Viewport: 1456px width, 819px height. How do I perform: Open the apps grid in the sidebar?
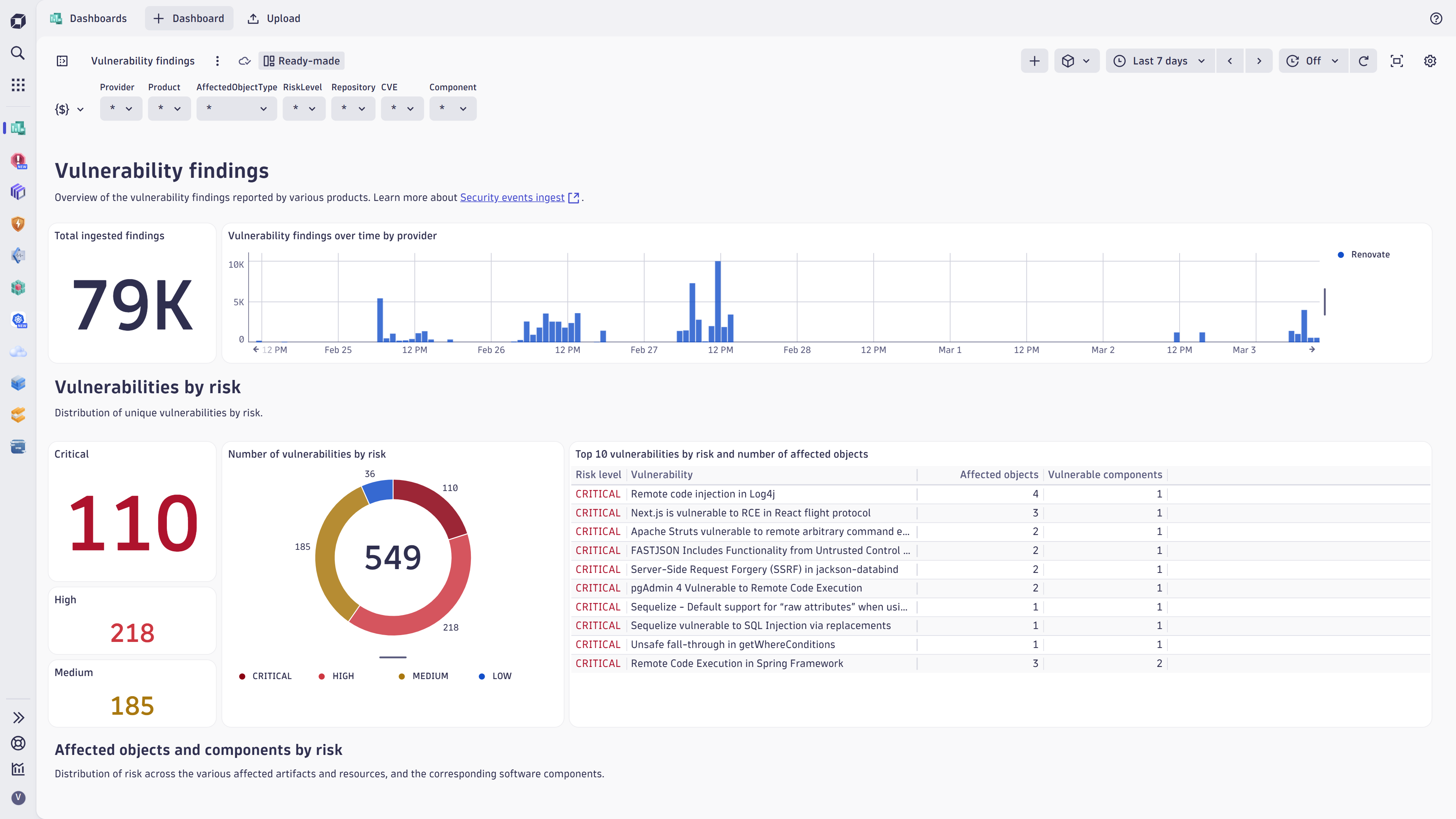(17, 85)
